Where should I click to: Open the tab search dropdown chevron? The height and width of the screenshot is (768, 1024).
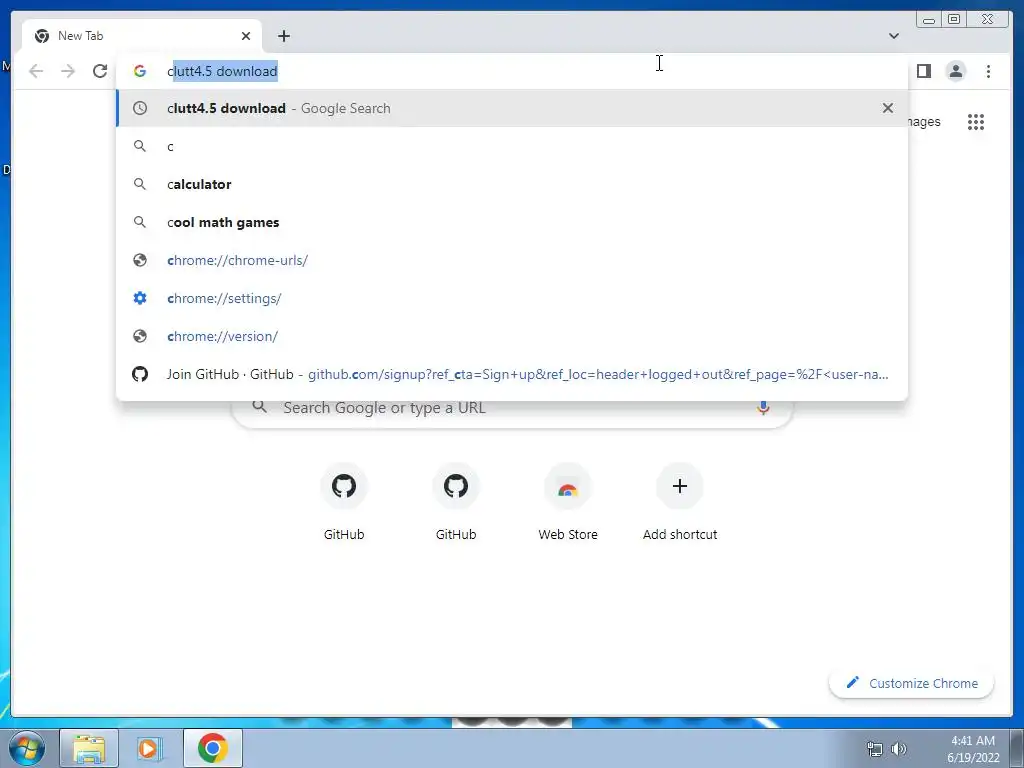[x=893, y=36]
